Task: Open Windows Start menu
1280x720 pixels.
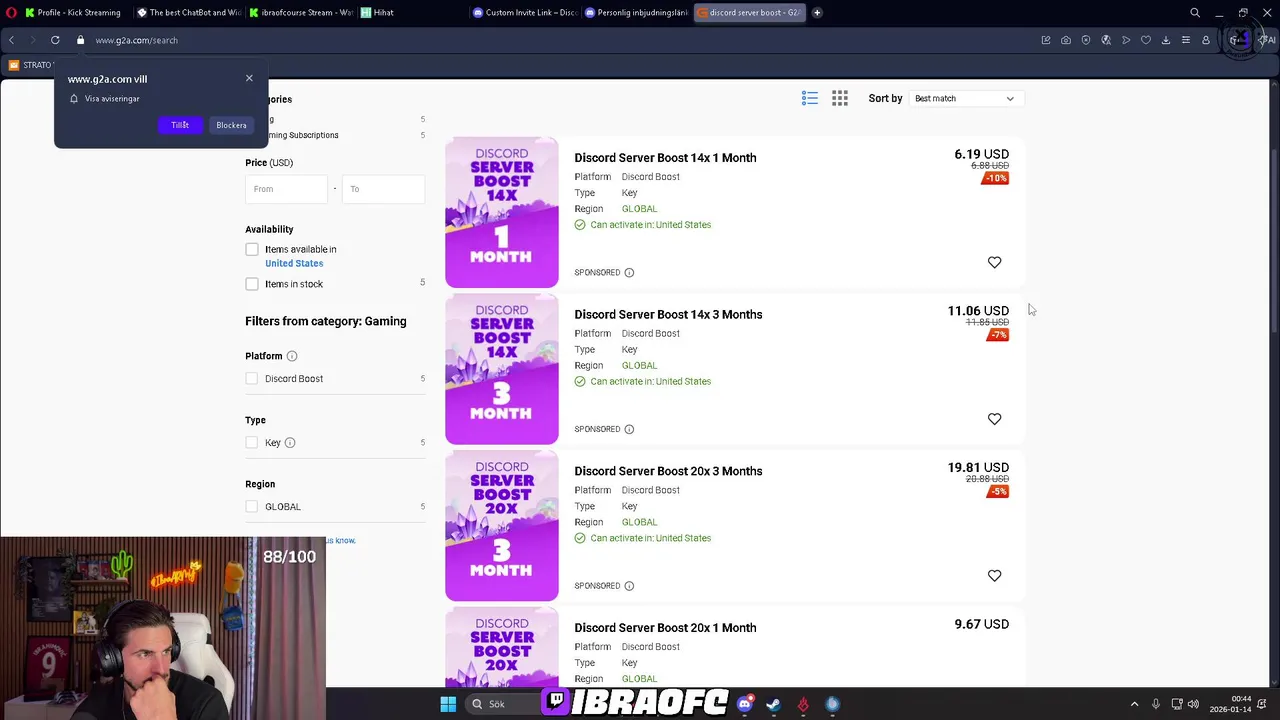Action: coord(448,704)
